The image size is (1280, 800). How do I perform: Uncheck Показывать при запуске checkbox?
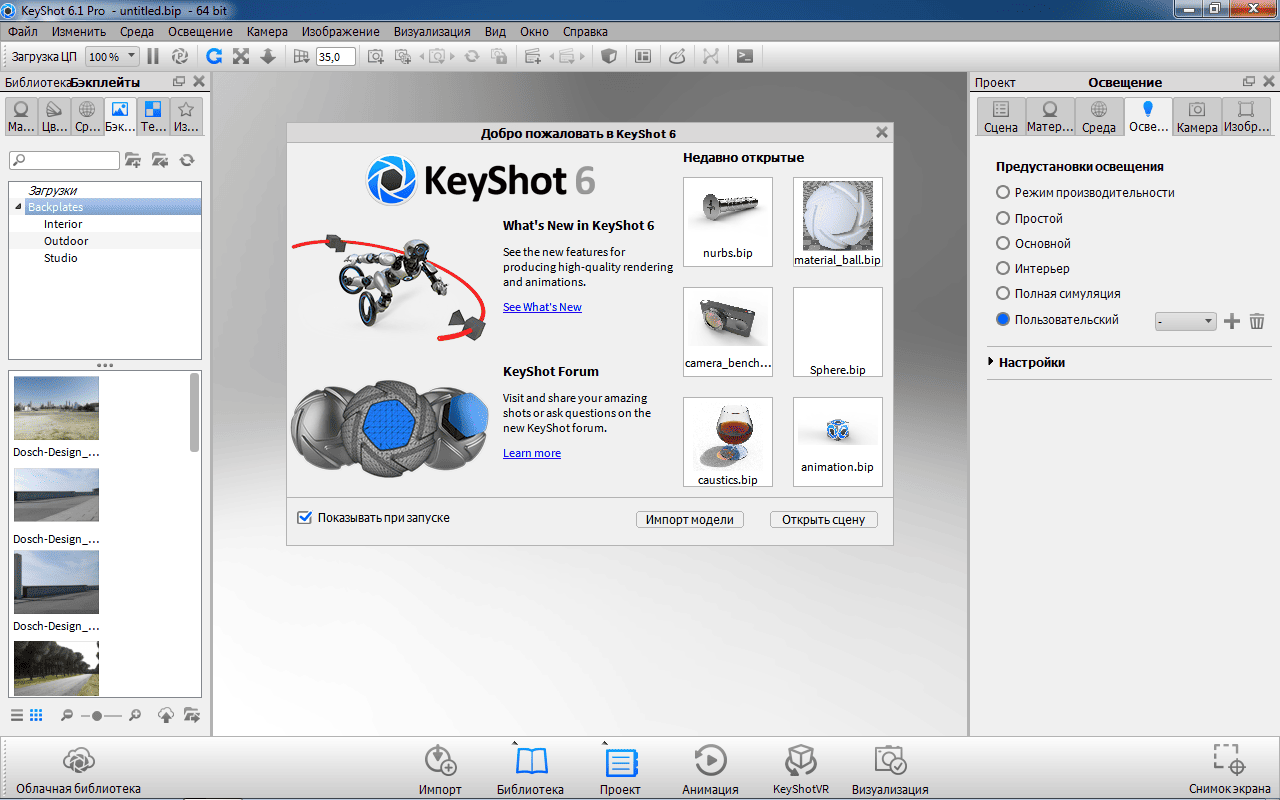[305, 518]
